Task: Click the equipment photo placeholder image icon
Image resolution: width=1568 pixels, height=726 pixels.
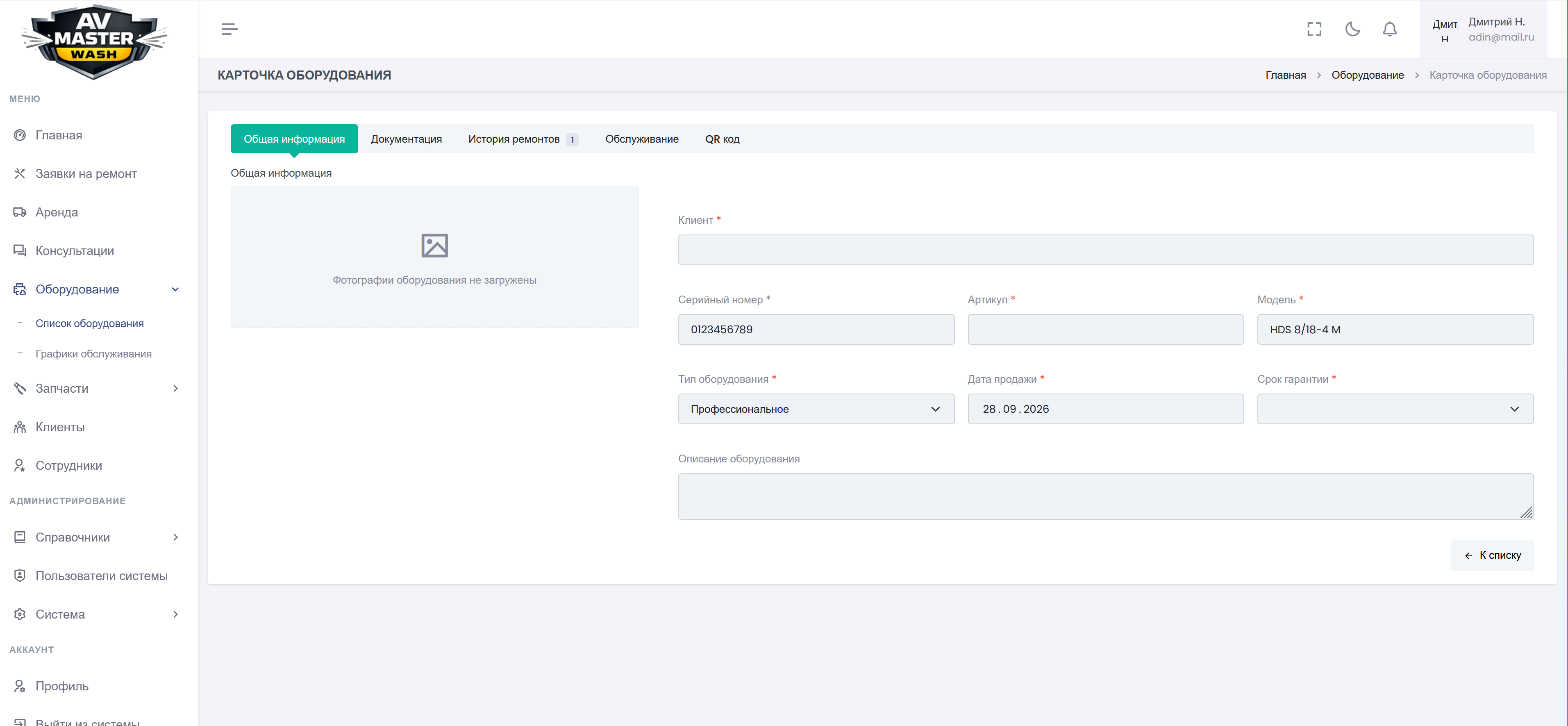Action: point(434,246)
